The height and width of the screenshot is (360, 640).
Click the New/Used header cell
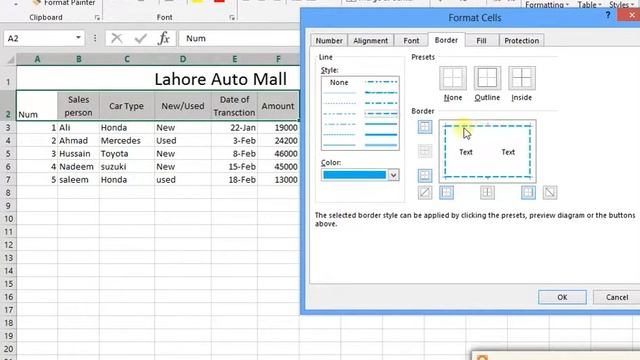pos(183,106)
